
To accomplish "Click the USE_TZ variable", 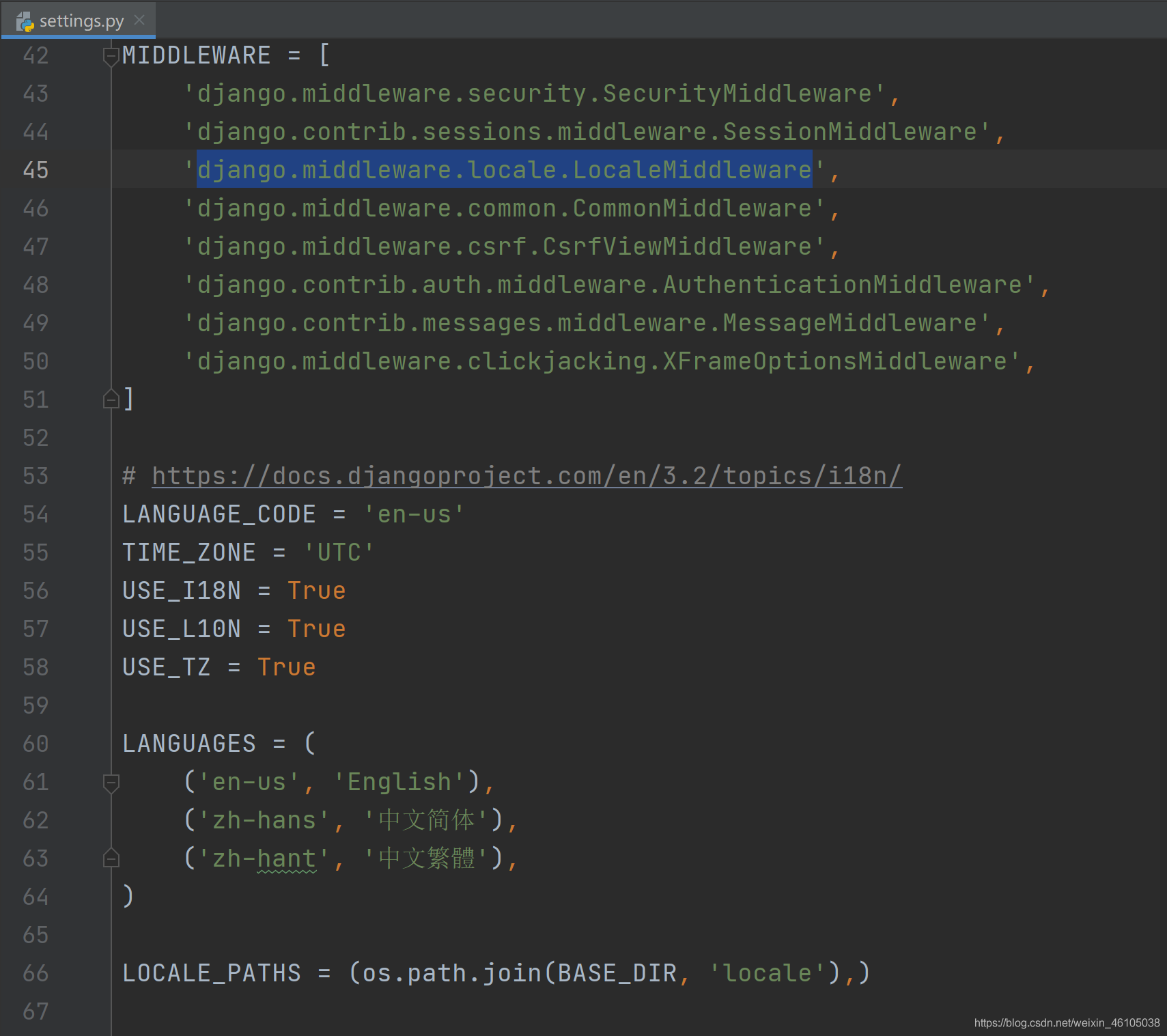I will [167, 667].
